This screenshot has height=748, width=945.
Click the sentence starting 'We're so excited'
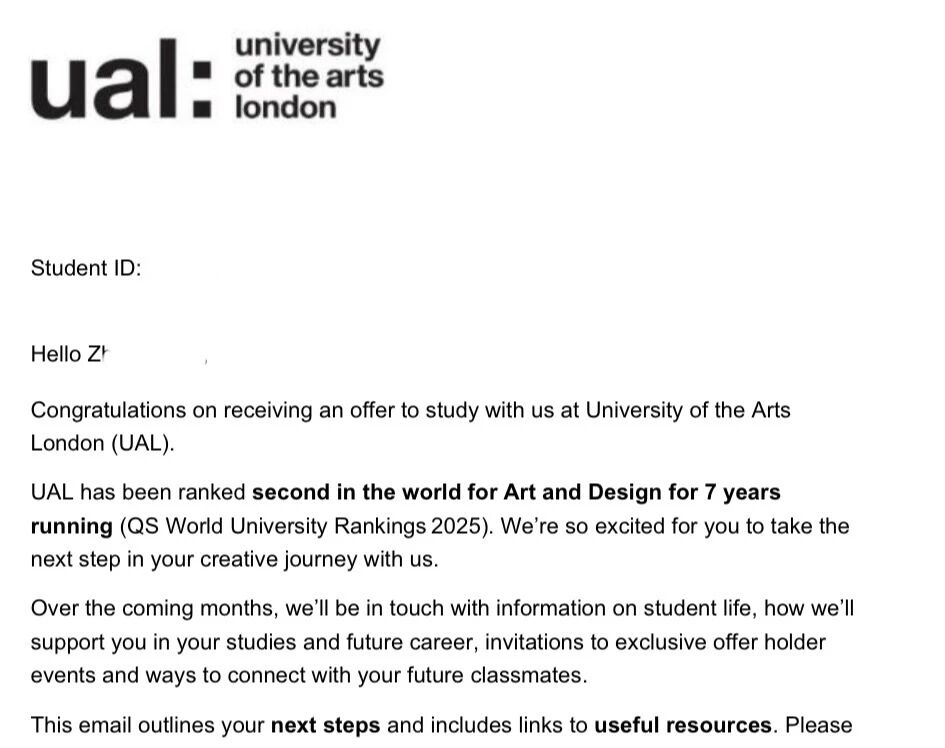point(674,526)
